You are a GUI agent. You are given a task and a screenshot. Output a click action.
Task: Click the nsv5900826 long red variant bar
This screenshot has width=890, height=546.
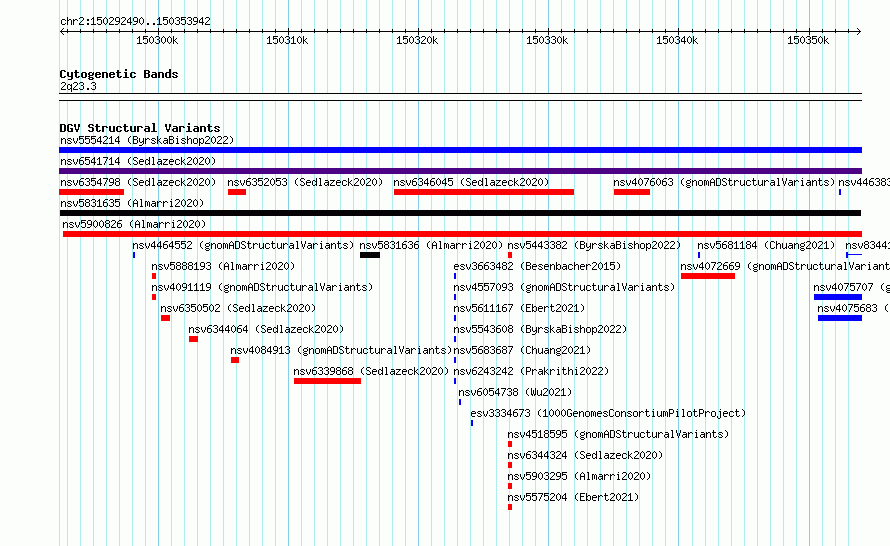(462, 234)
